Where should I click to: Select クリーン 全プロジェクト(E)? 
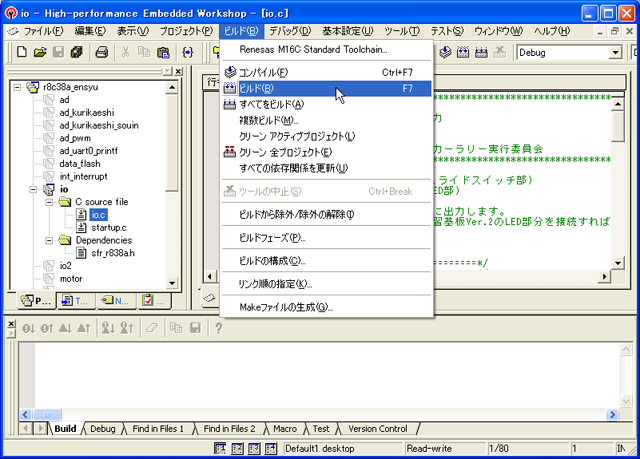click(326, 152)
